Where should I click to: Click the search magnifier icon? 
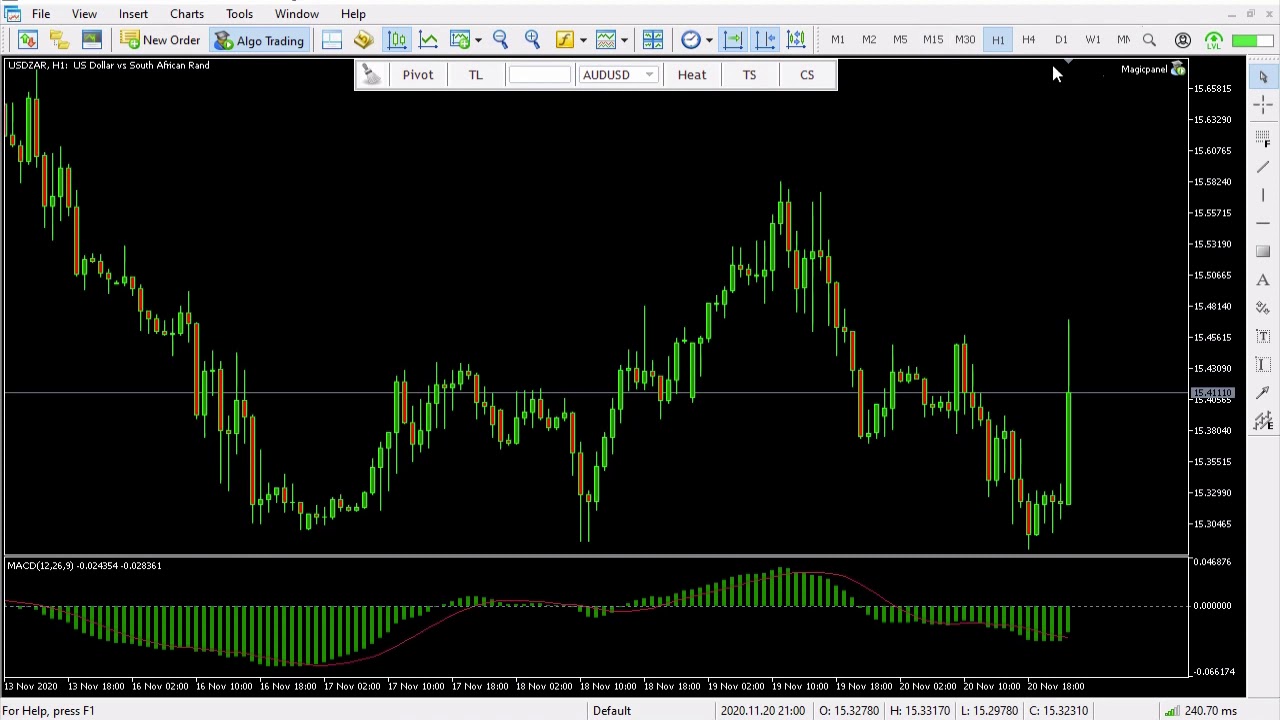[1149, 40]
